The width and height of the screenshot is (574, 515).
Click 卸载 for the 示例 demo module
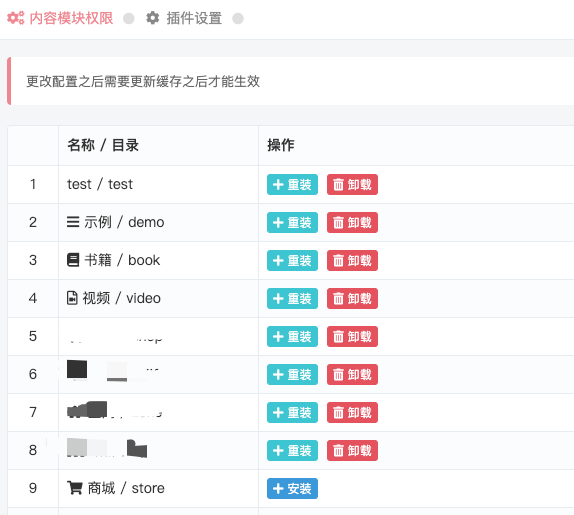(352, 223)
